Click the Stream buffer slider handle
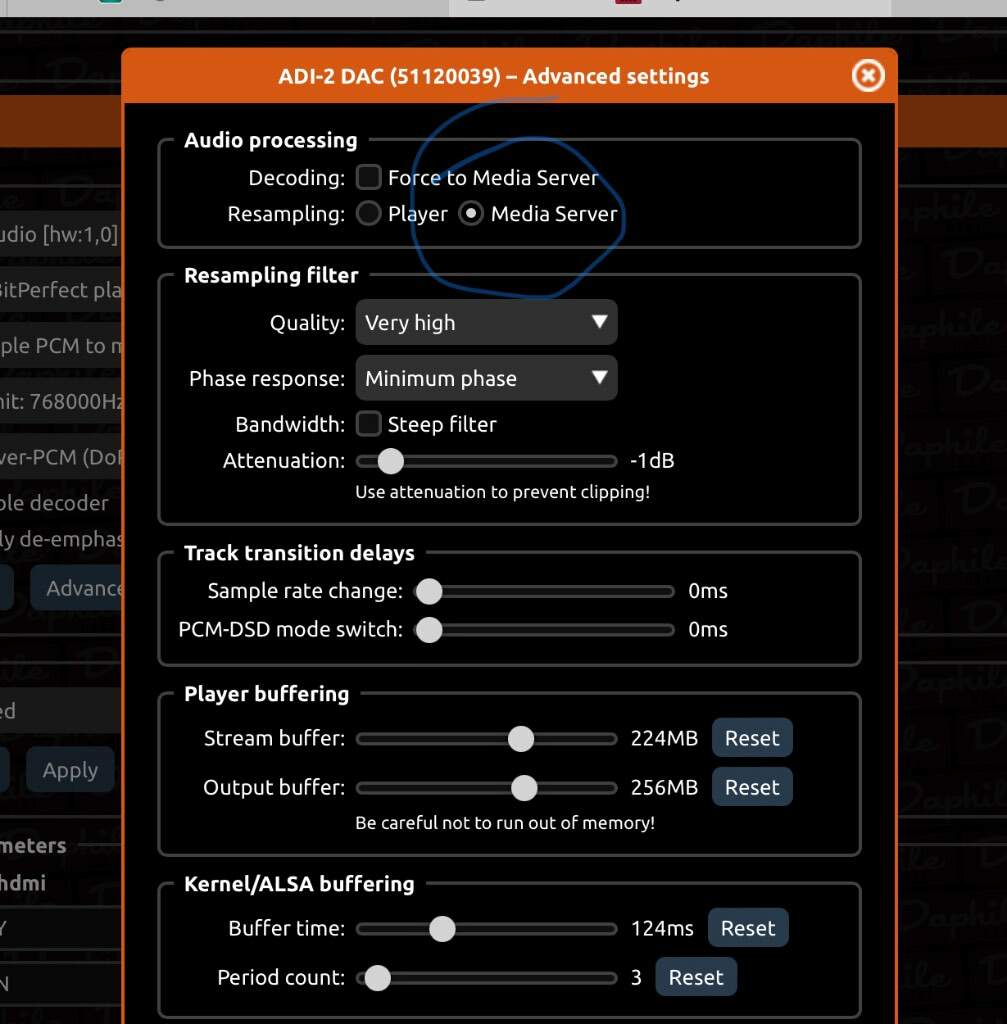The width and height of the screenshot is (1007, 1024). click(x=521, y=739)
